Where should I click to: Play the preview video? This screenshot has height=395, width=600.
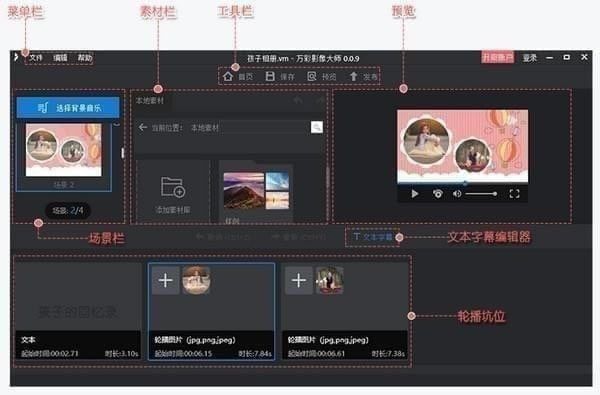point(414,194)
